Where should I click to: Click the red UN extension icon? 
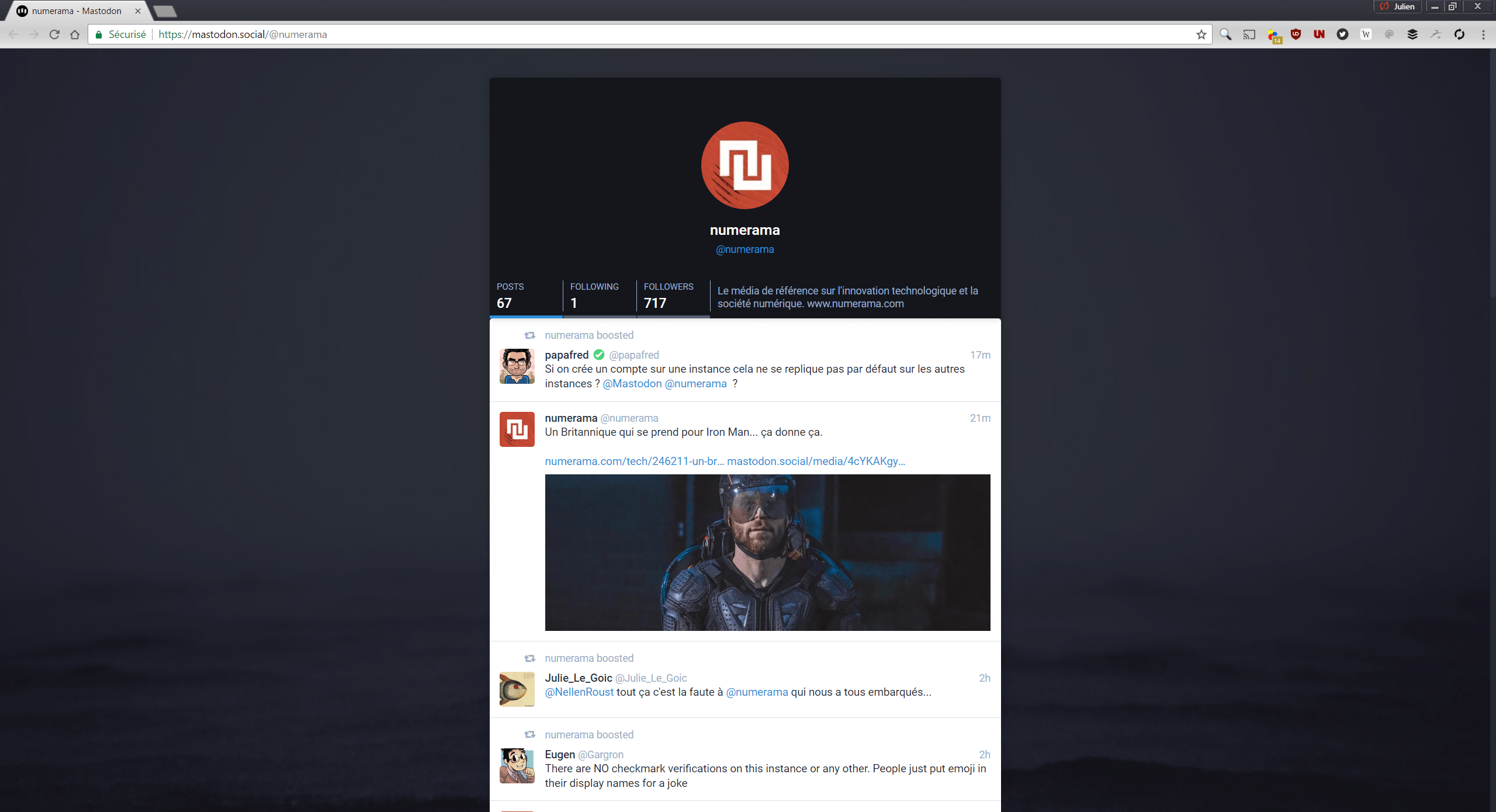[1319, 34]
